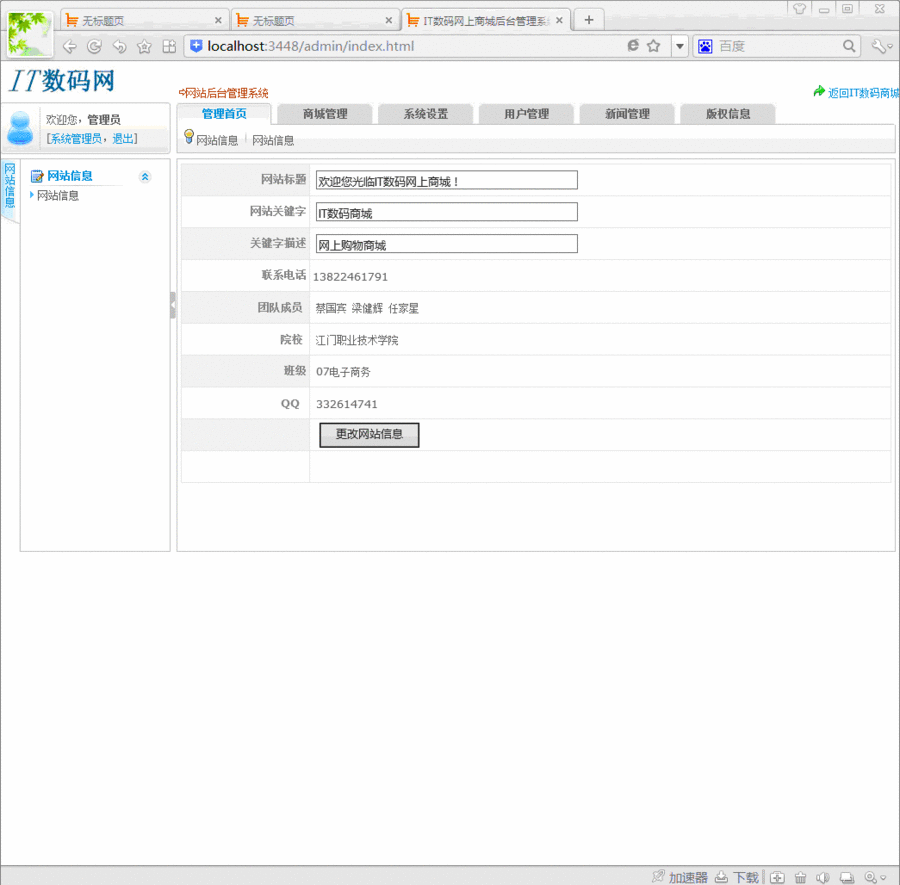This screenshot has height=885, width=900.
Task: Click the status bar window/screen icon
Action: pos(847,877)
